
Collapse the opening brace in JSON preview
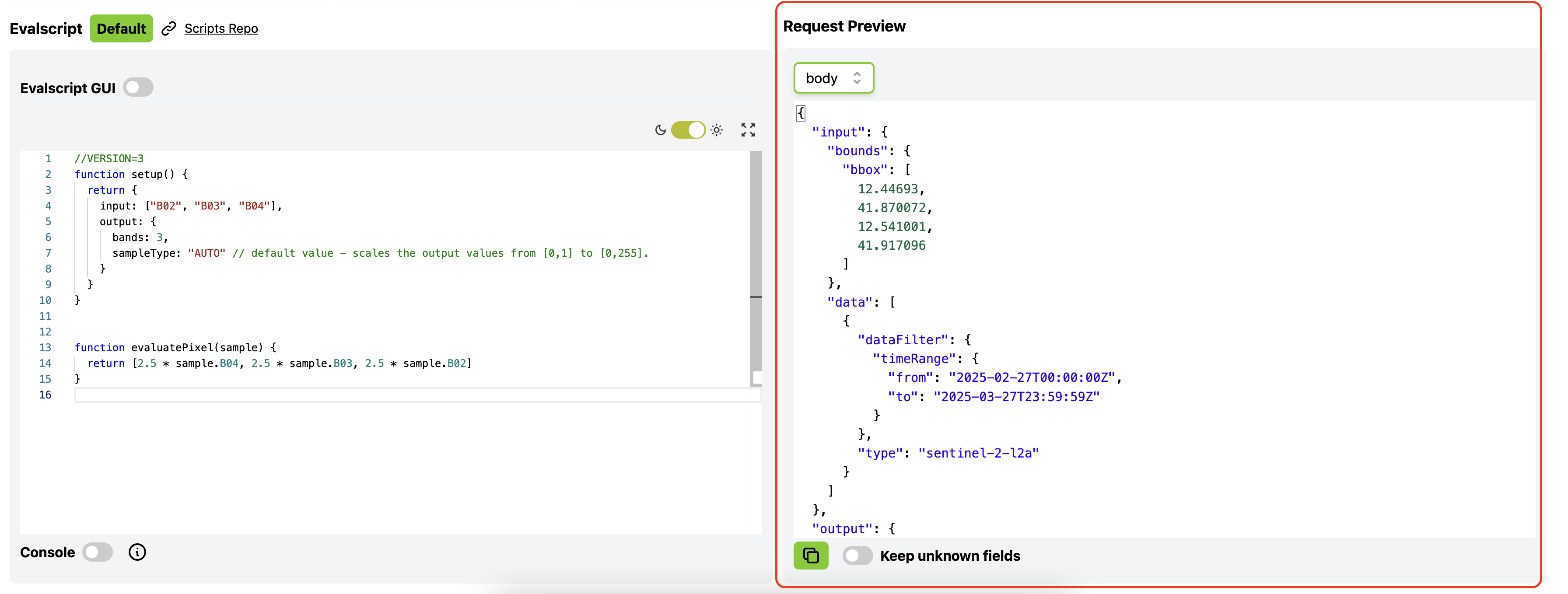801,112
